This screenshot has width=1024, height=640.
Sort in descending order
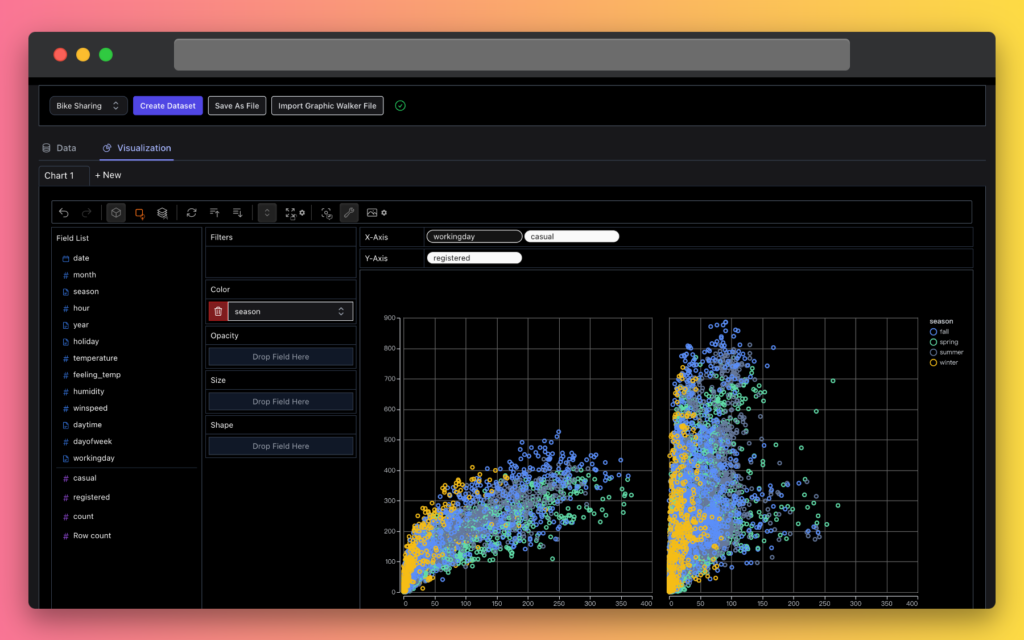point(238,213)
